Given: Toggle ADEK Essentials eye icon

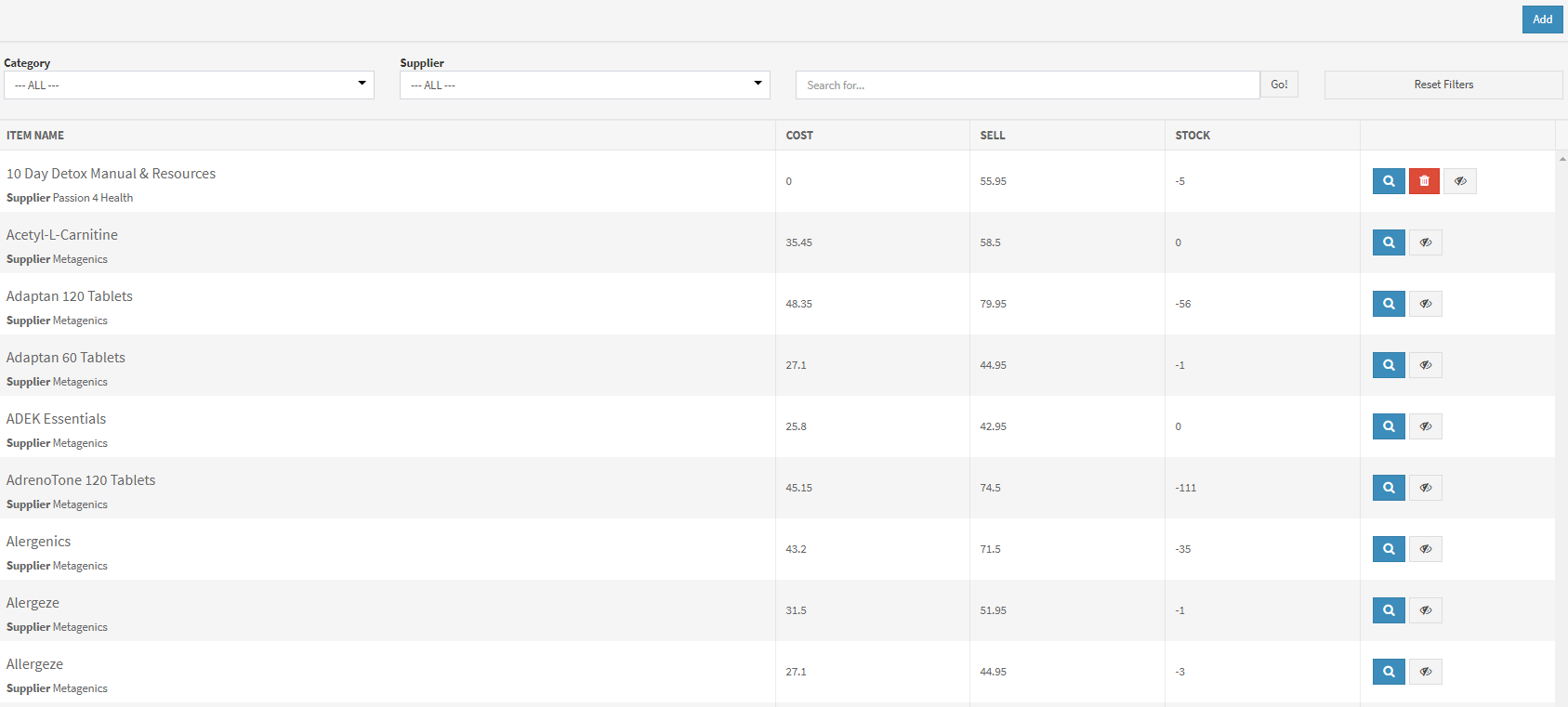Looking at the screenshot, I should [1426, 426].
